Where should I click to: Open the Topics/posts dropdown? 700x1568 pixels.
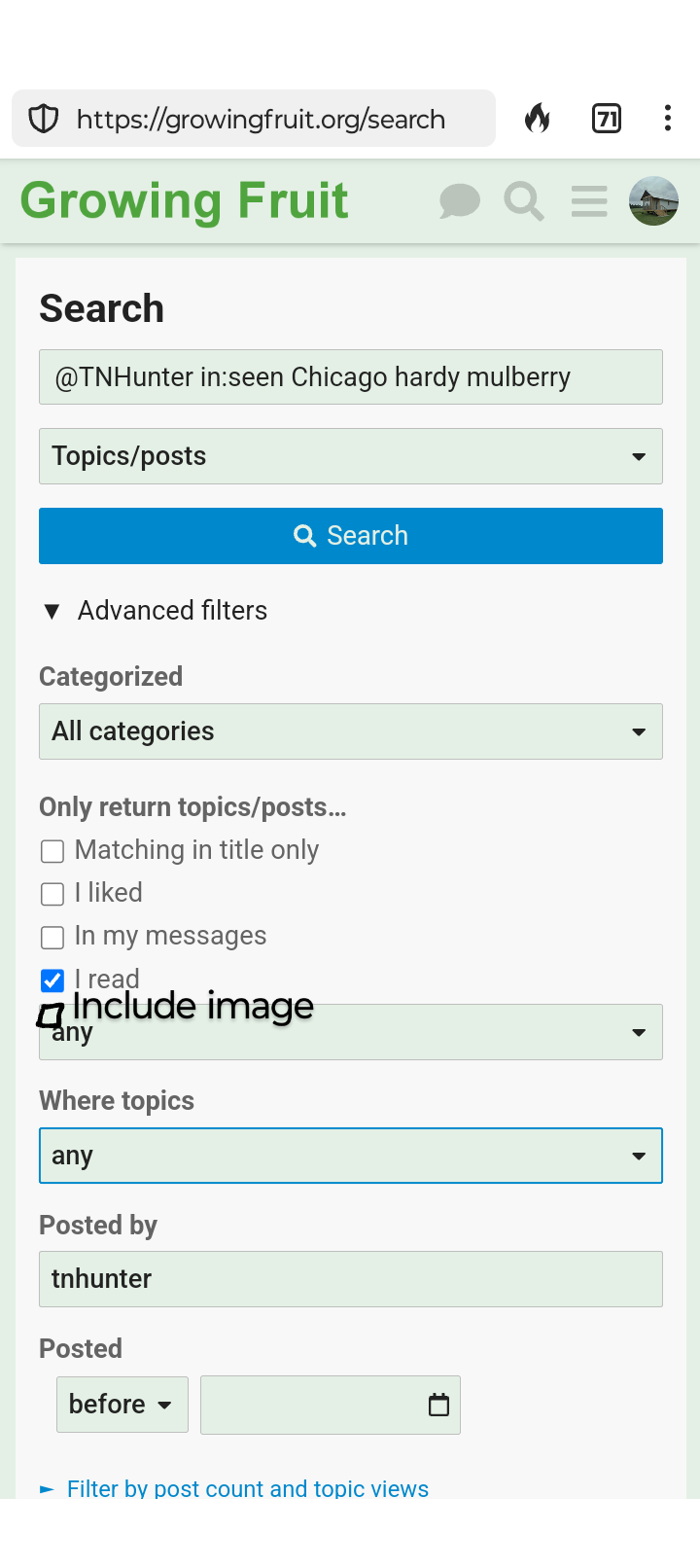point(351,456)
